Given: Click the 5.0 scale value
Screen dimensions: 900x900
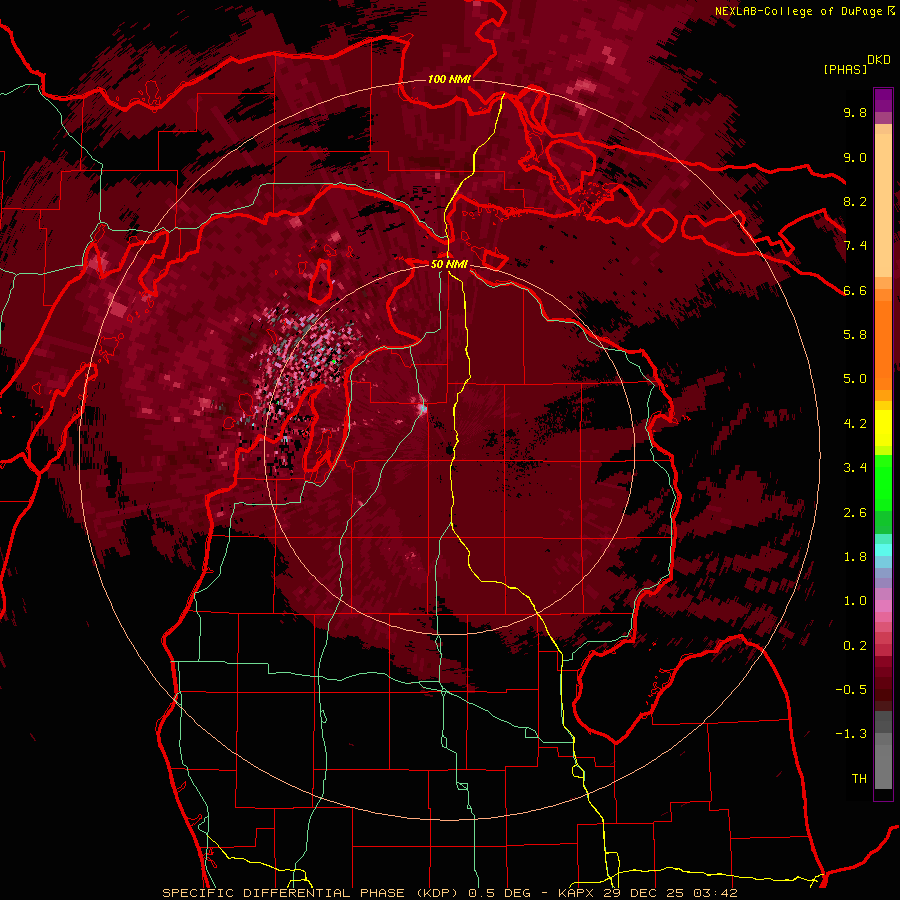Looking at the screenshot, I should (855, 379).
